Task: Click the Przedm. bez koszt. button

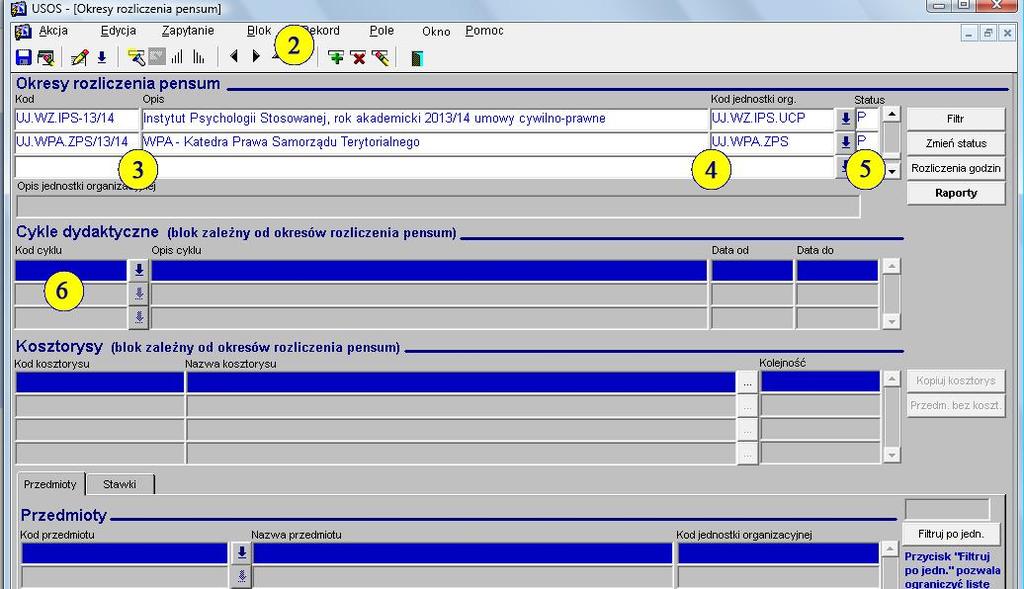Action: [955, 406]
